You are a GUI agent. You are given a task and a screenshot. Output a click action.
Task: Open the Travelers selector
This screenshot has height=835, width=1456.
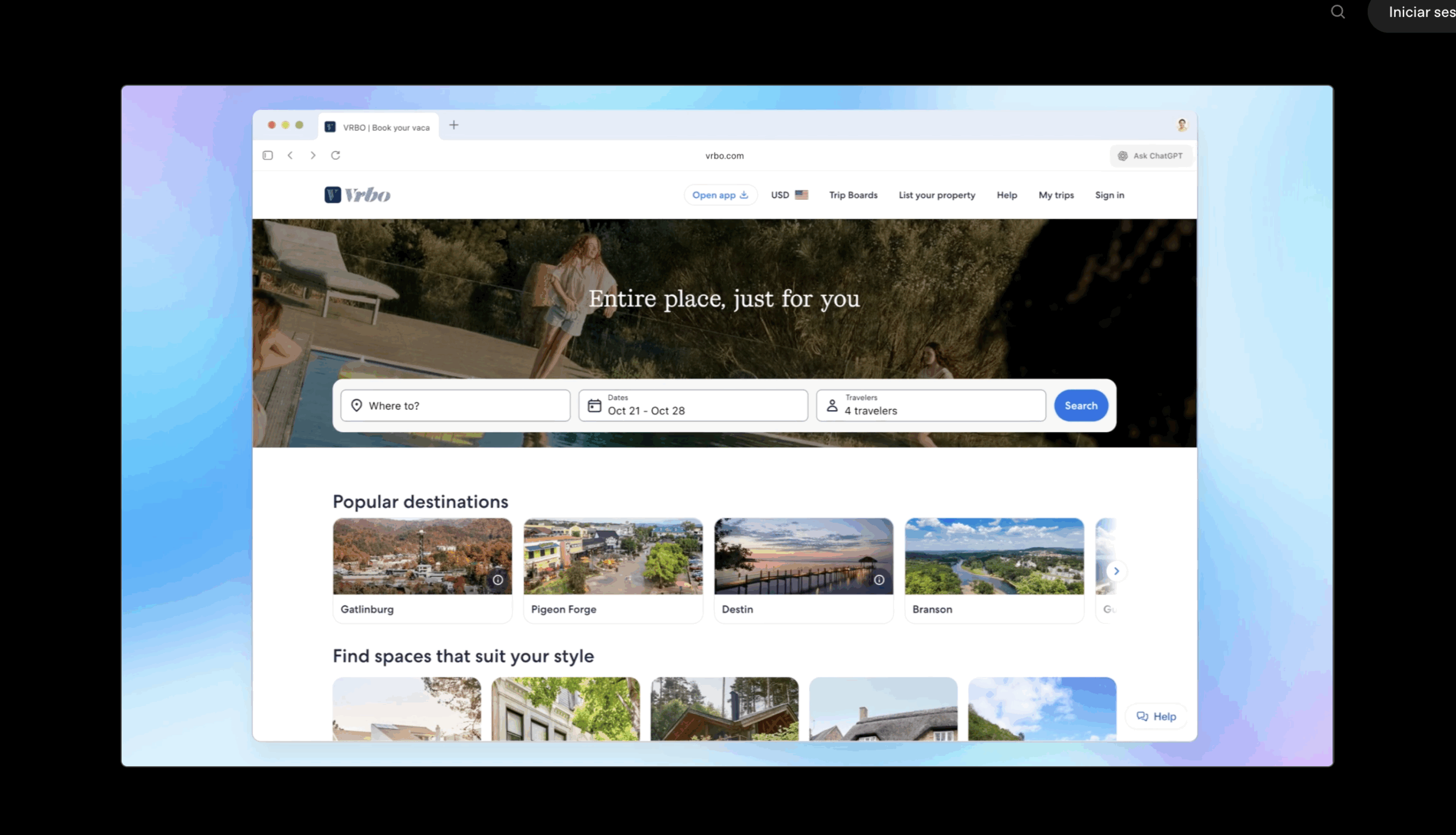click(930, 406)
